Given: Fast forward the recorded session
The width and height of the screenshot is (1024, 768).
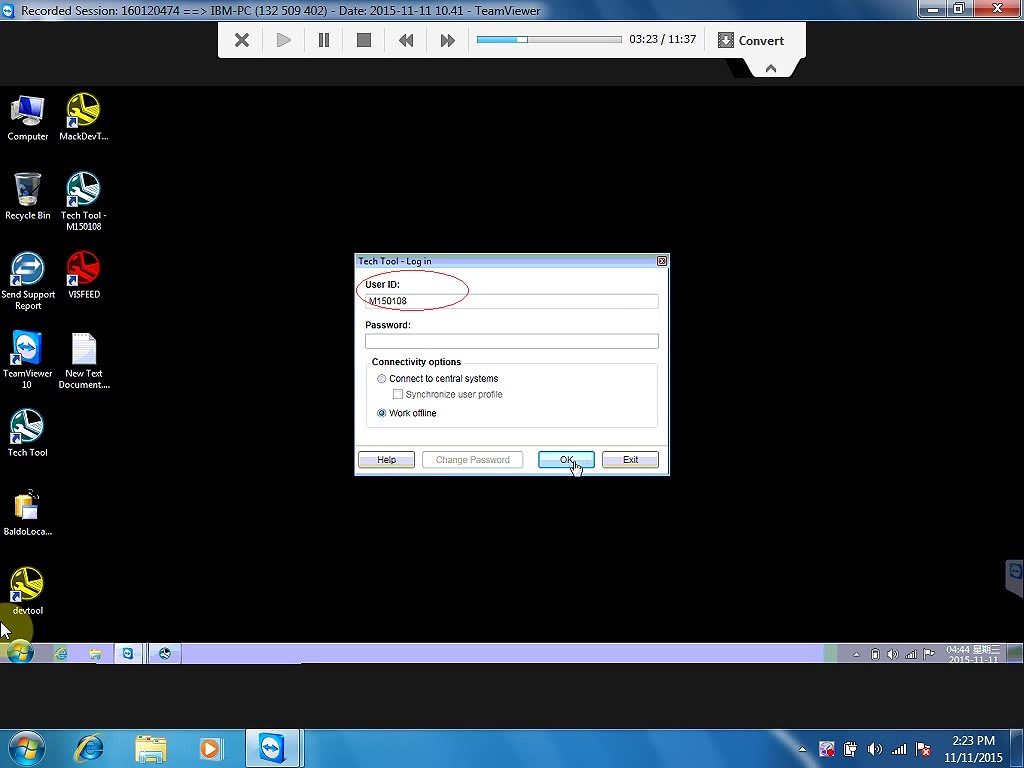Looking at the screenshot, I should (x=447, y=40).
